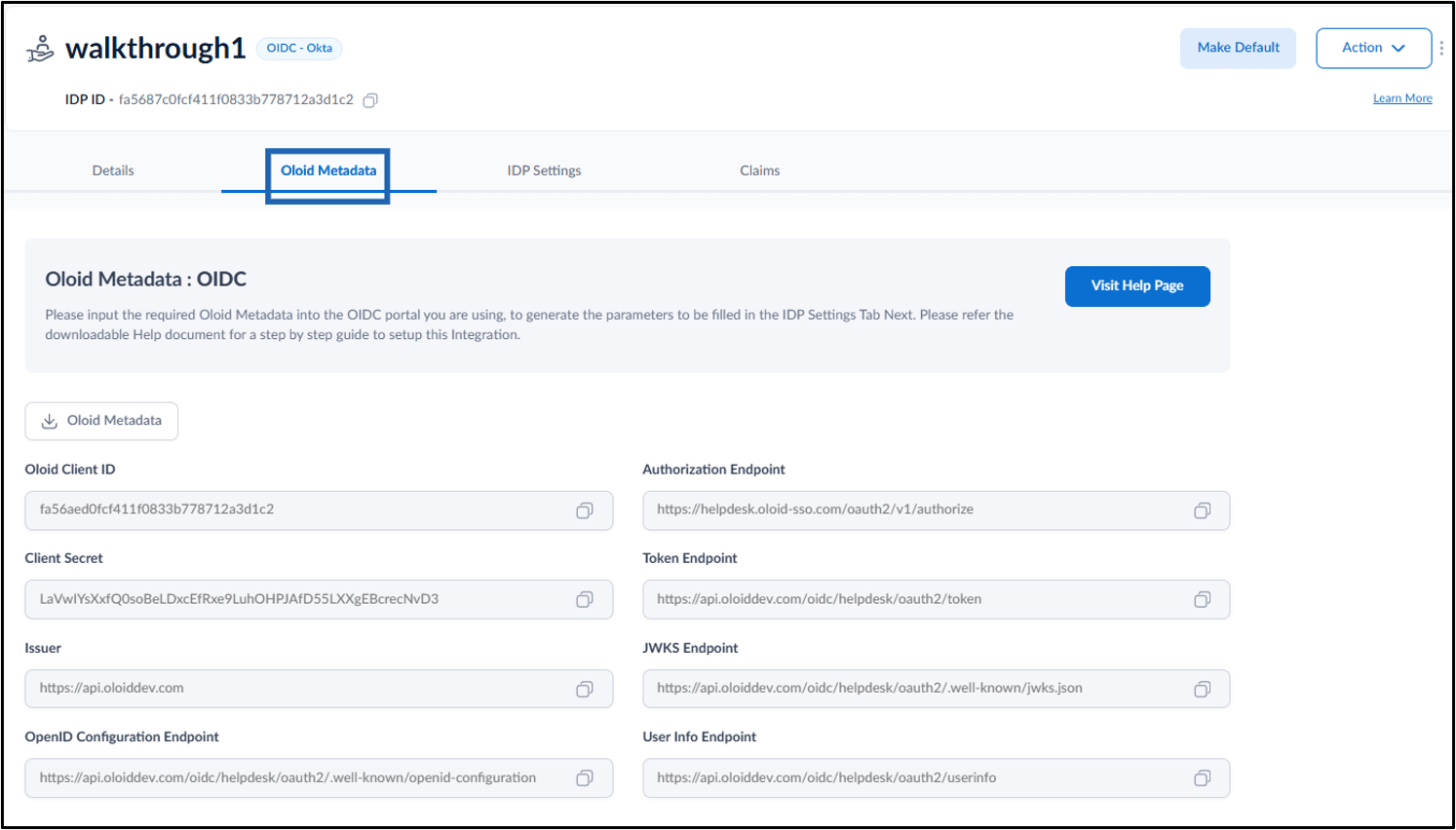This screenshot has height=830, width=1456.
Task: Copy the Oloid Client ID
Action: [x=585, y=510]
